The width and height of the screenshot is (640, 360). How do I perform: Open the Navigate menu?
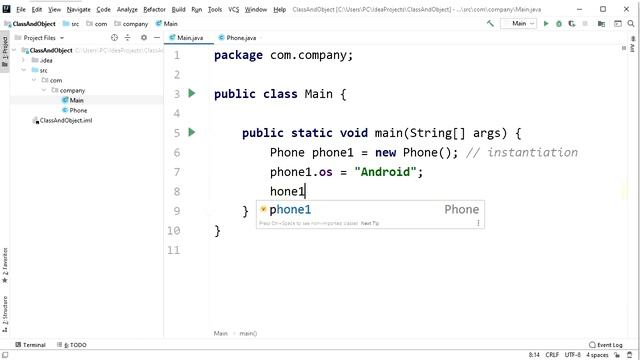click(78, 9)
